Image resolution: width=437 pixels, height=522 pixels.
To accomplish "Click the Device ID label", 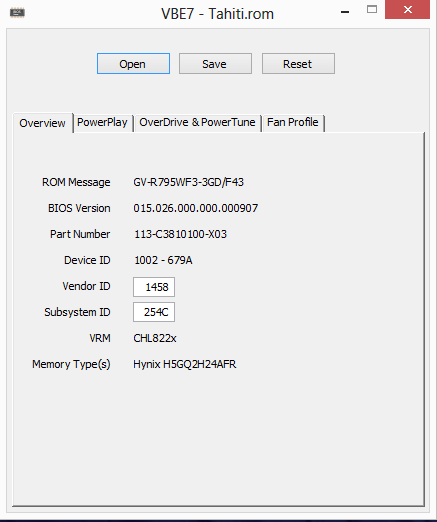I will click(x=87, y=260).
